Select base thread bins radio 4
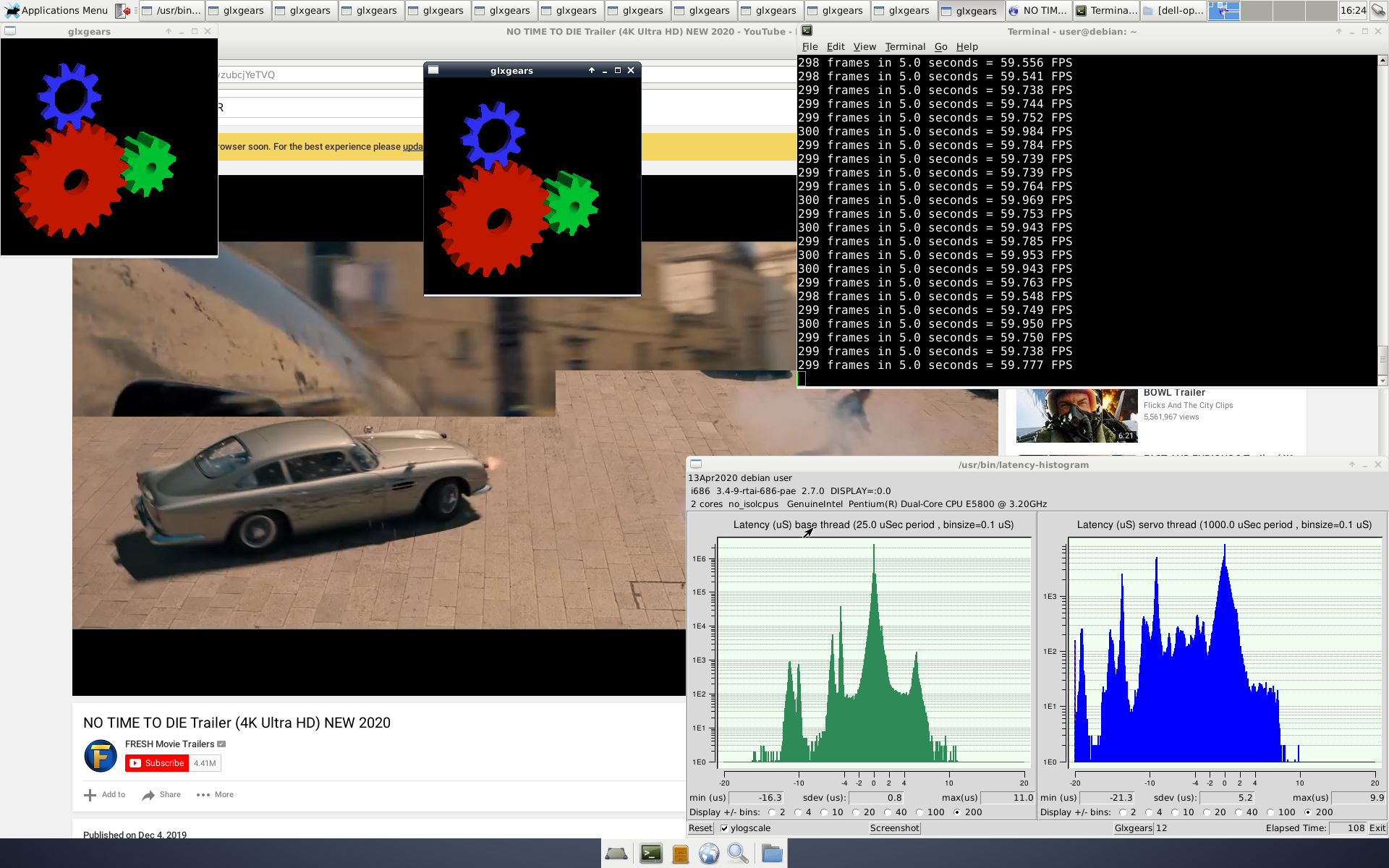This screenshot has width=1389, height=868. coord(798,812)
